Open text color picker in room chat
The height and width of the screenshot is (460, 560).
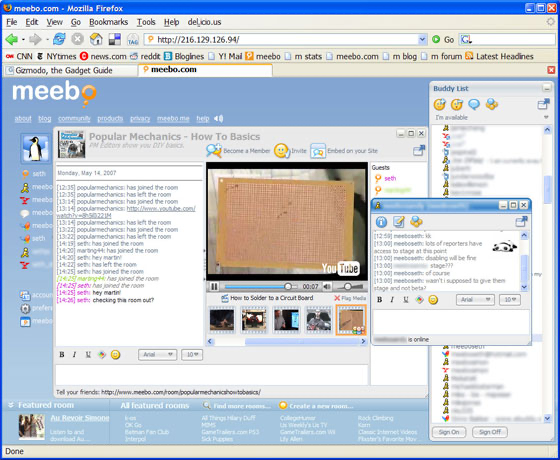point(102,355)
